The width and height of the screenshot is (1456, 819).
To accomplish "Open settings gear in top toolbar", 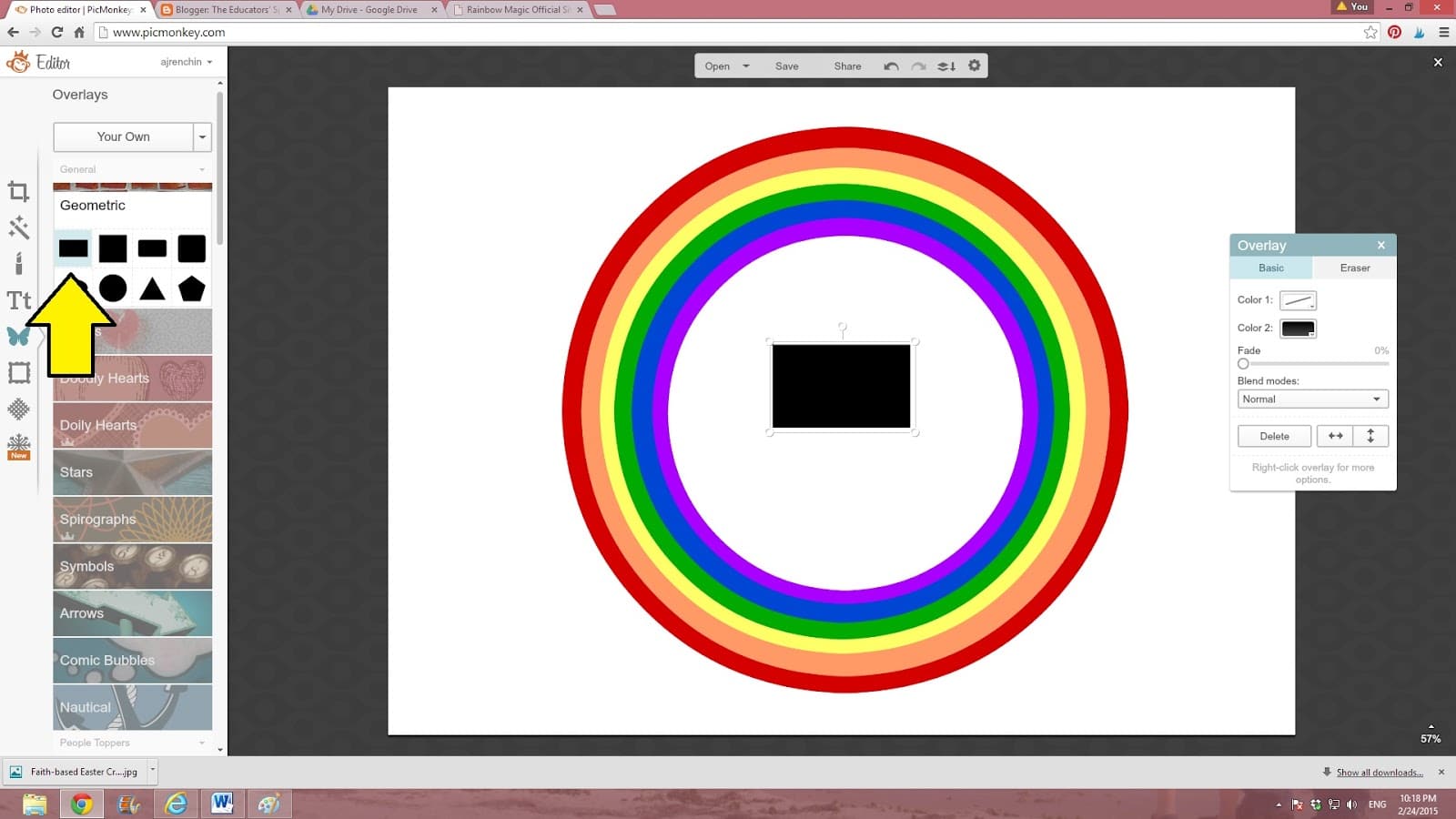I will pos(975,66).
